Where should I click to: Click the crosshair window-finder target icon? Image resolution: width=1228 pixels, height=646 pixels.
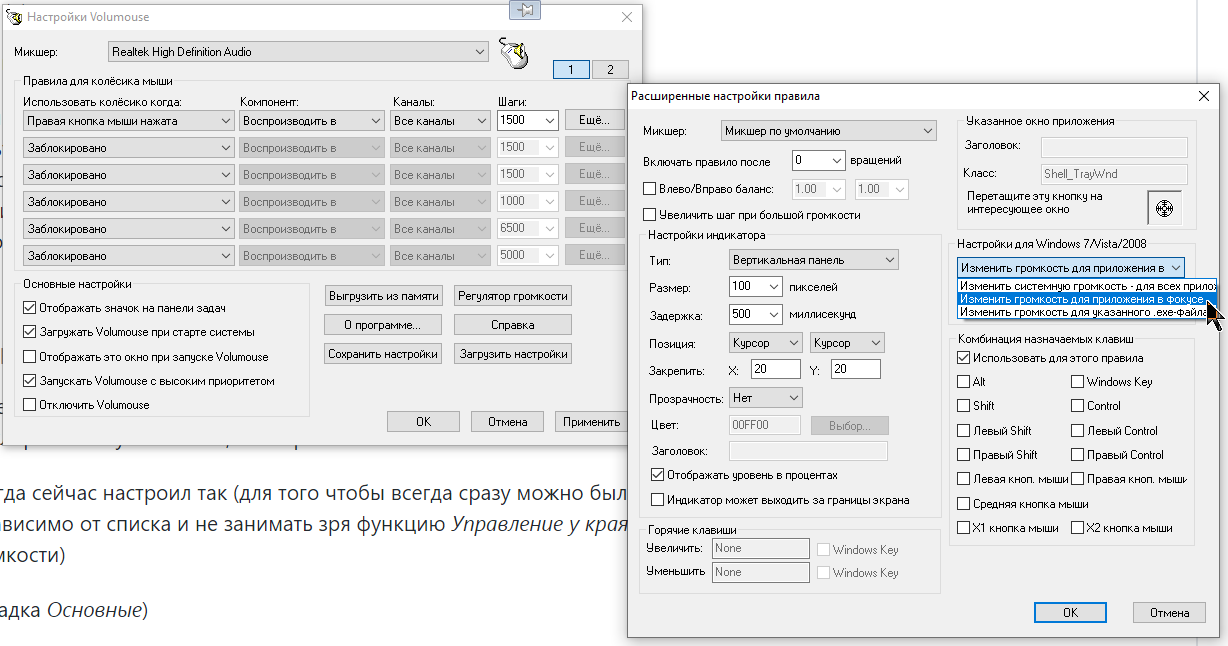(1164, 208)
